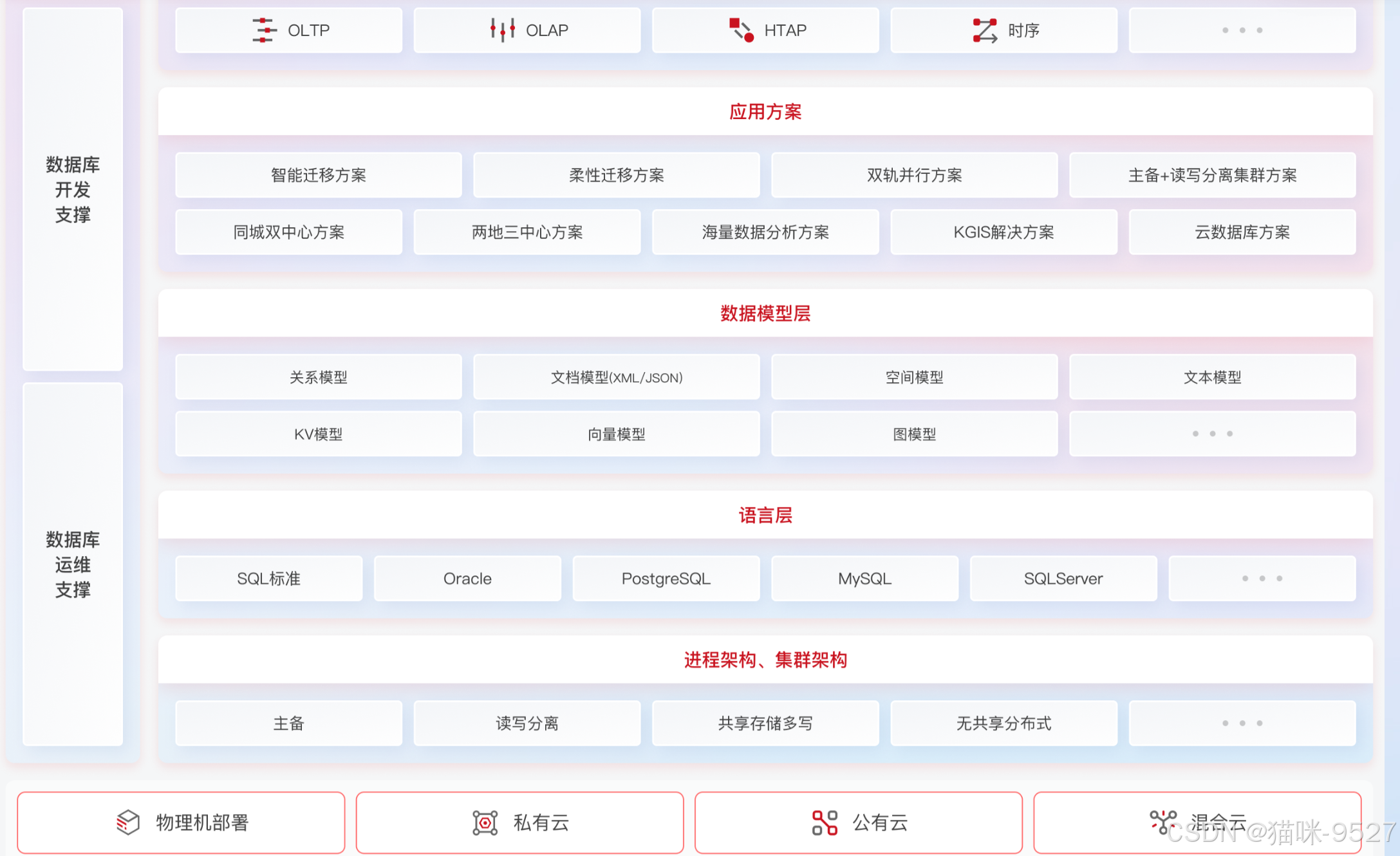Expand the ellipsis box beside 无共享分布式
1400x856 pixels.
(1242, 723)
